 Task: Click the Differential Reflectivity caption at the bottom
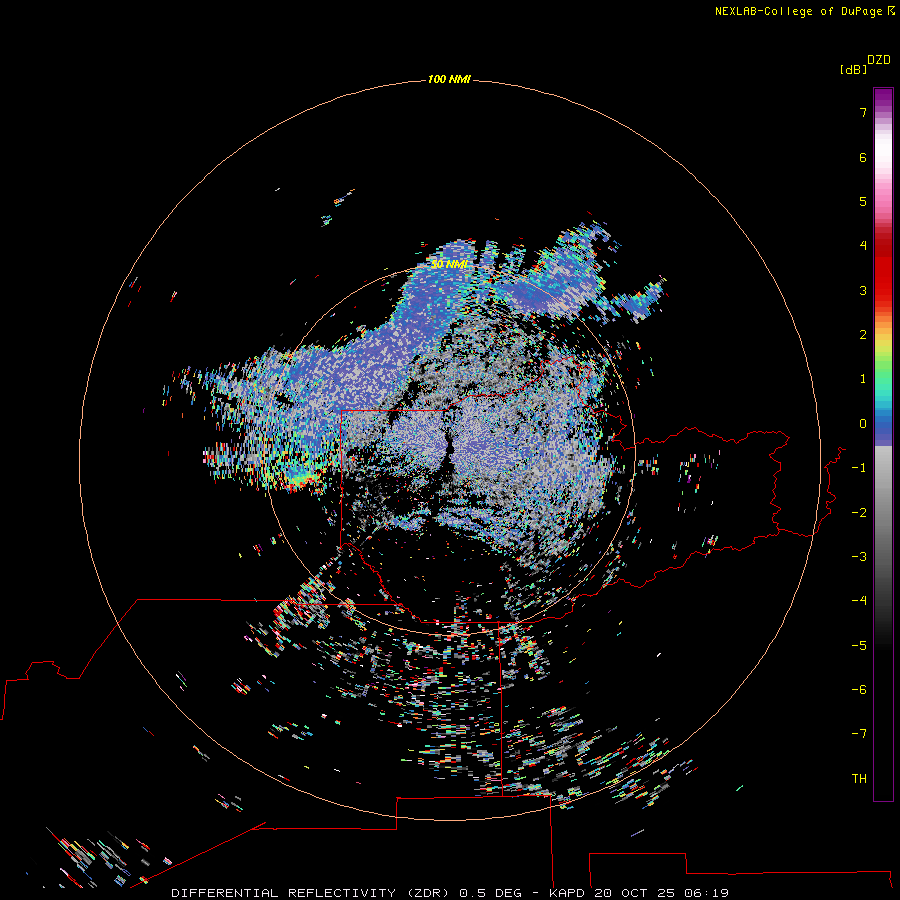[450, 893]
